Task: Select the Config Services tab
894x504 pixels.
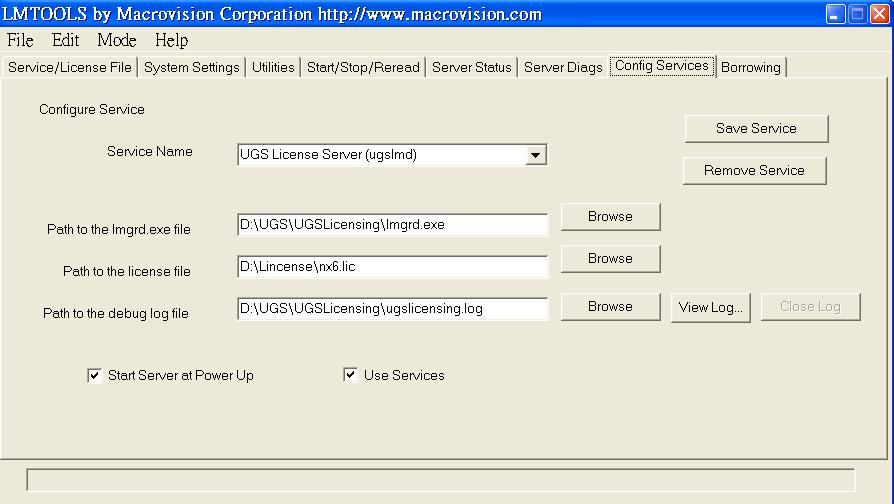Action: point(662,66)
